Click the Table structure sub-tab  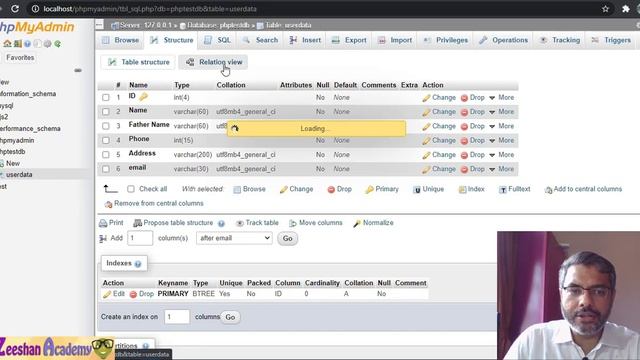coord(138,62)
